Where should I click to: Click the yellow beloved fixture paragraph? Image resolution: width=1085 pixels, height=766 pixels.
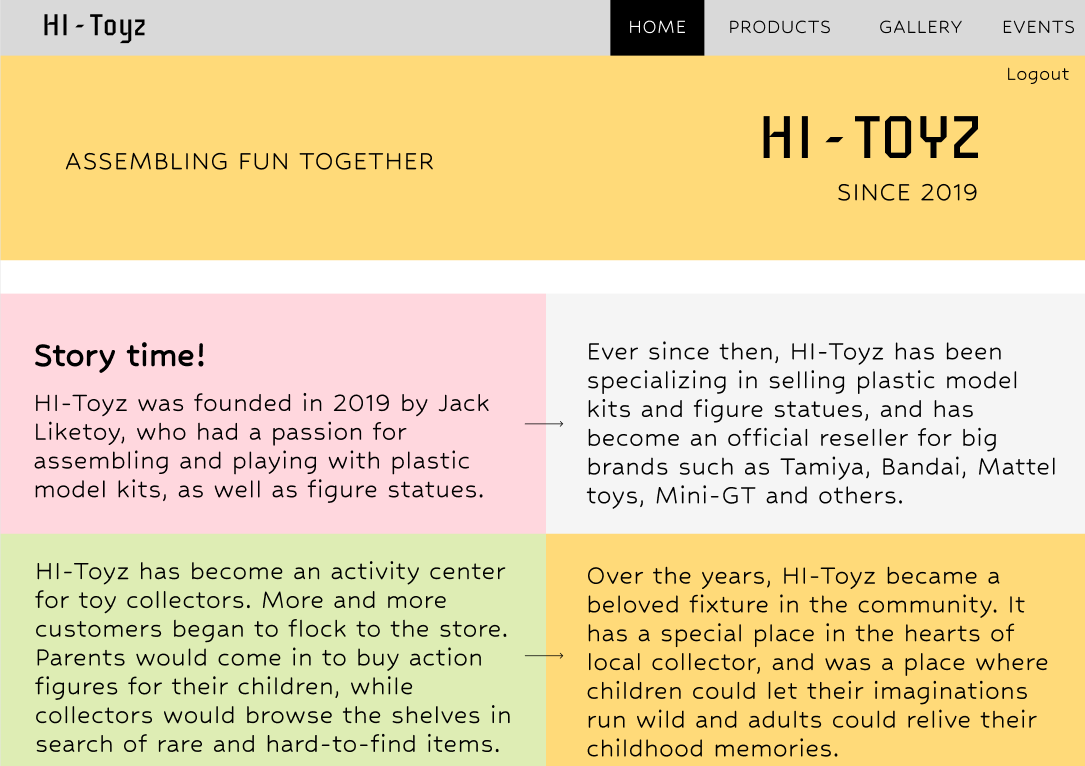point(817,662)
